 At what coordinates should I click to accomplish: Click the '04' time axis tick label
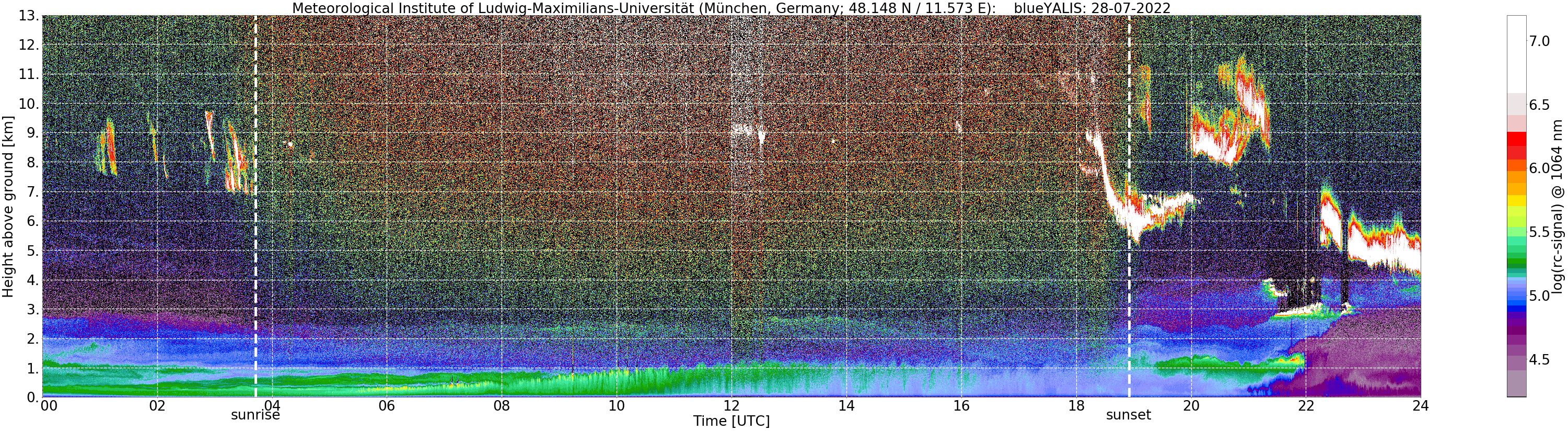[x=272, y=406]
